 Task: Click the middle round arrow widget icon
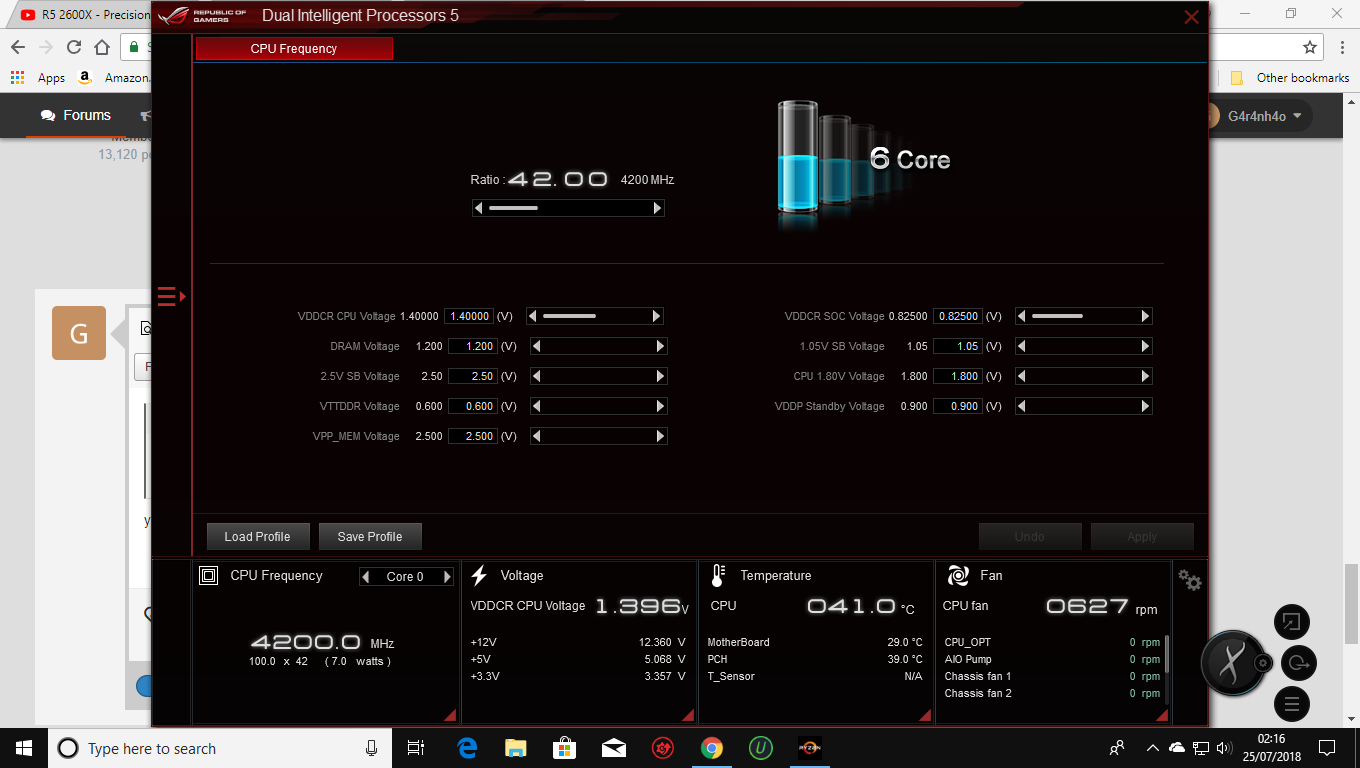click(1299, 663)
